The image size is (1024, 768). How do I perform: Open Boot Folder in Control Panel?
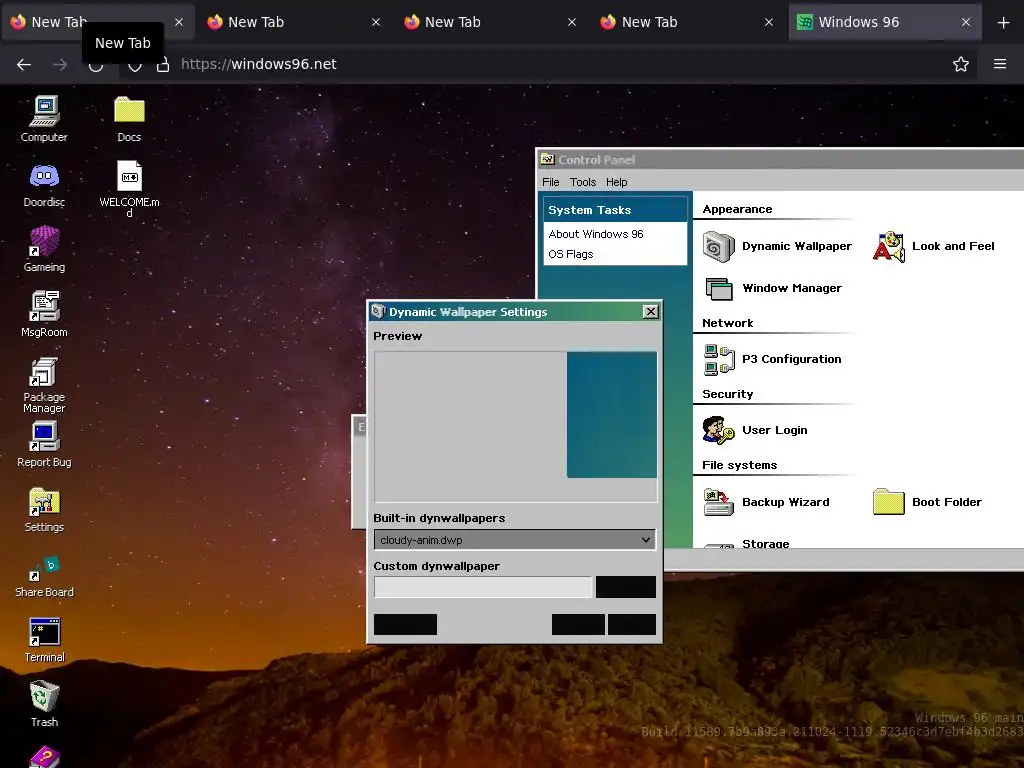pyautogui.click(x=927, y=502)
